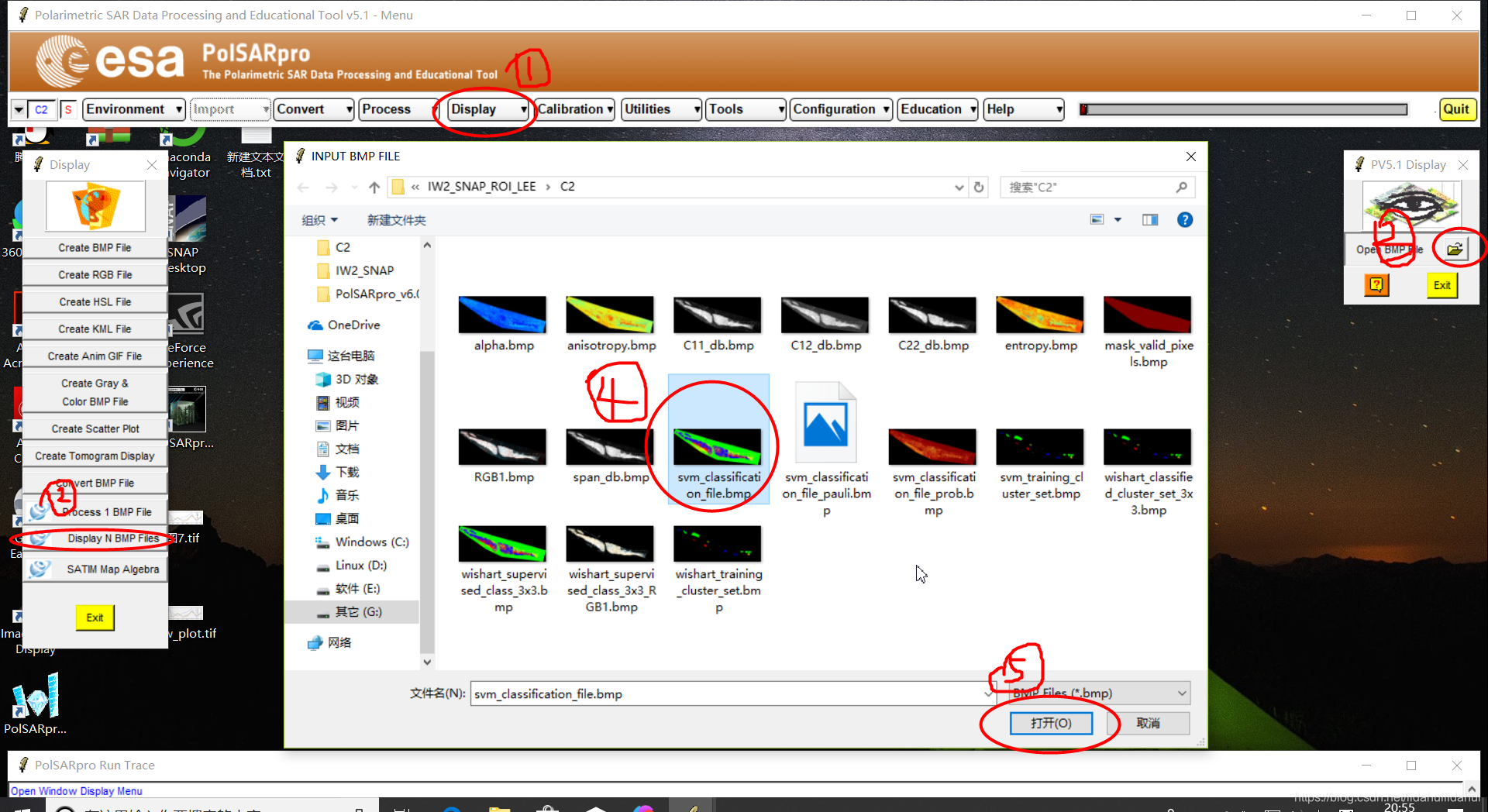Open the BMP file folder icon in PV5.1 Display
This screenshot has width=1488, height=812.
[1455, 249]
